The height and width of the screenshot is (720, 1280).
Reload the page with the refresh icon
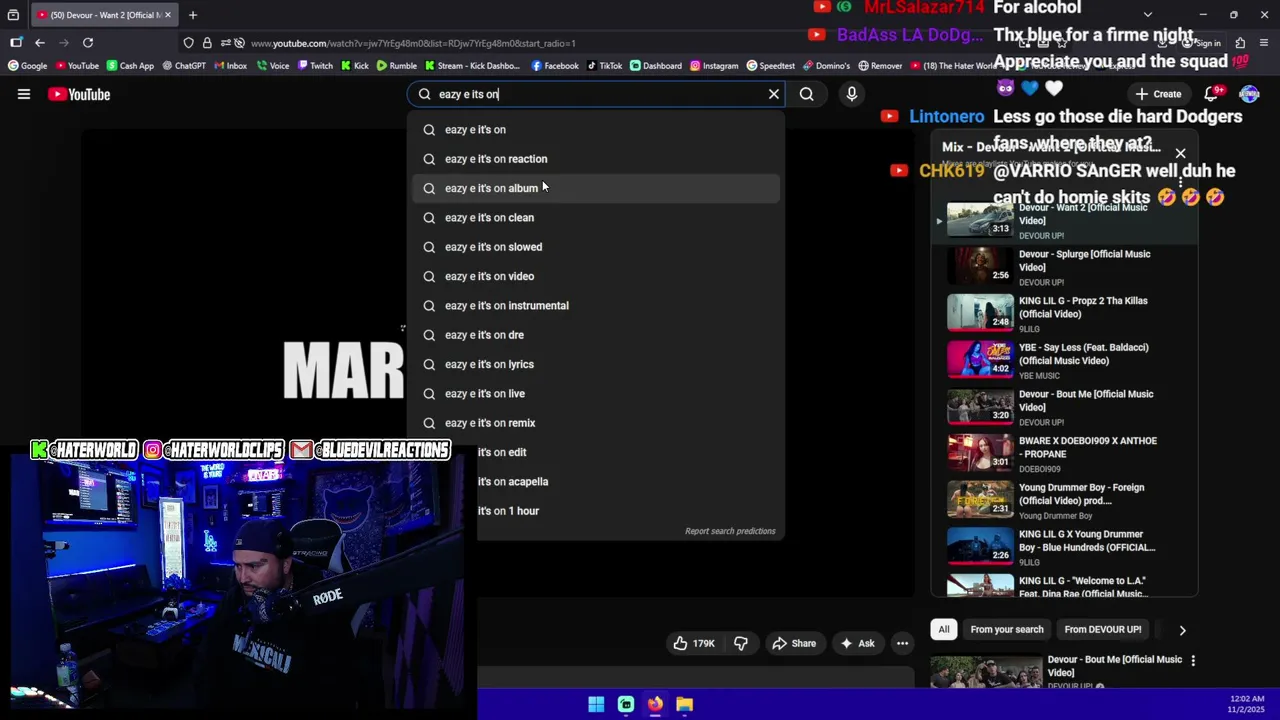[88, 43]
